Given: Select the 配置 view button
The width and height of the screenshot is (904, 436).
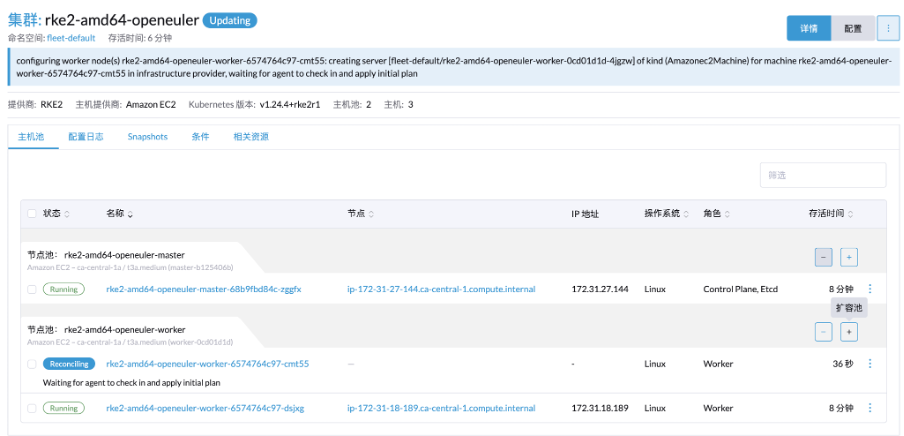Looking at the screenshot, I should click(x=853, y=28).
